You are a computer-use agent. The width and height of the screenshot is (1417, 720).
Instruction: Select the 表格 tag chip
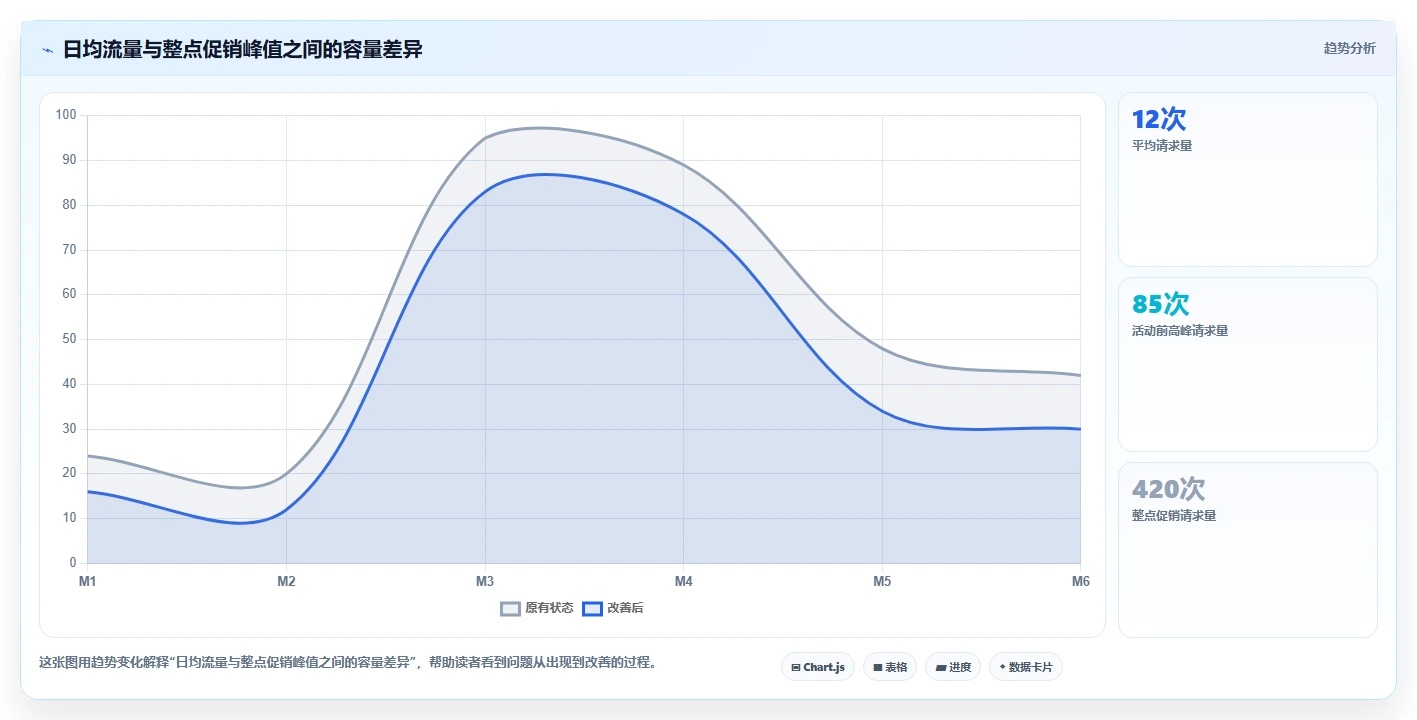point(890,667)
